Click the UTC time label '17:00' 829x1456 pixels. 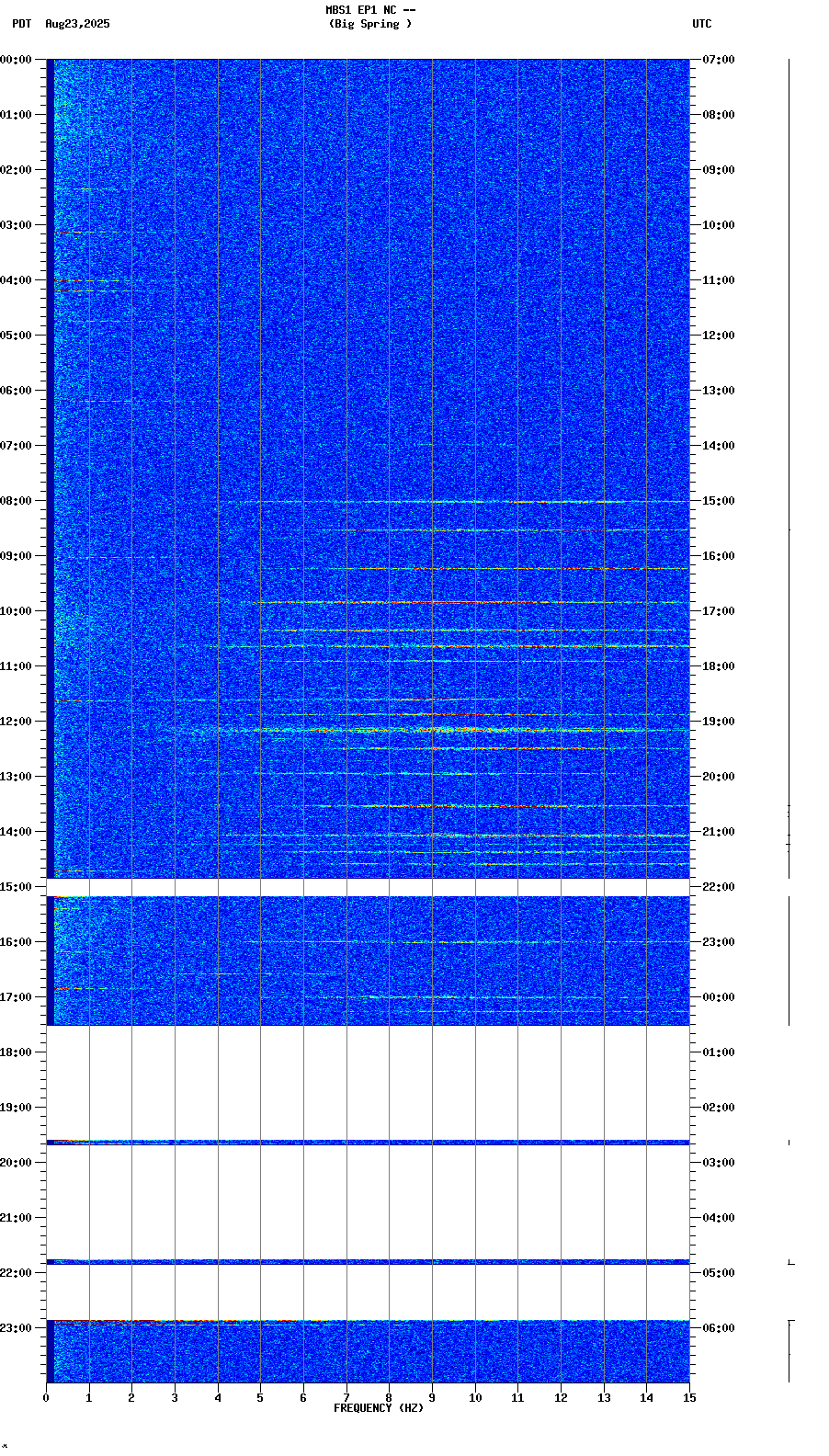pos(719,611)
